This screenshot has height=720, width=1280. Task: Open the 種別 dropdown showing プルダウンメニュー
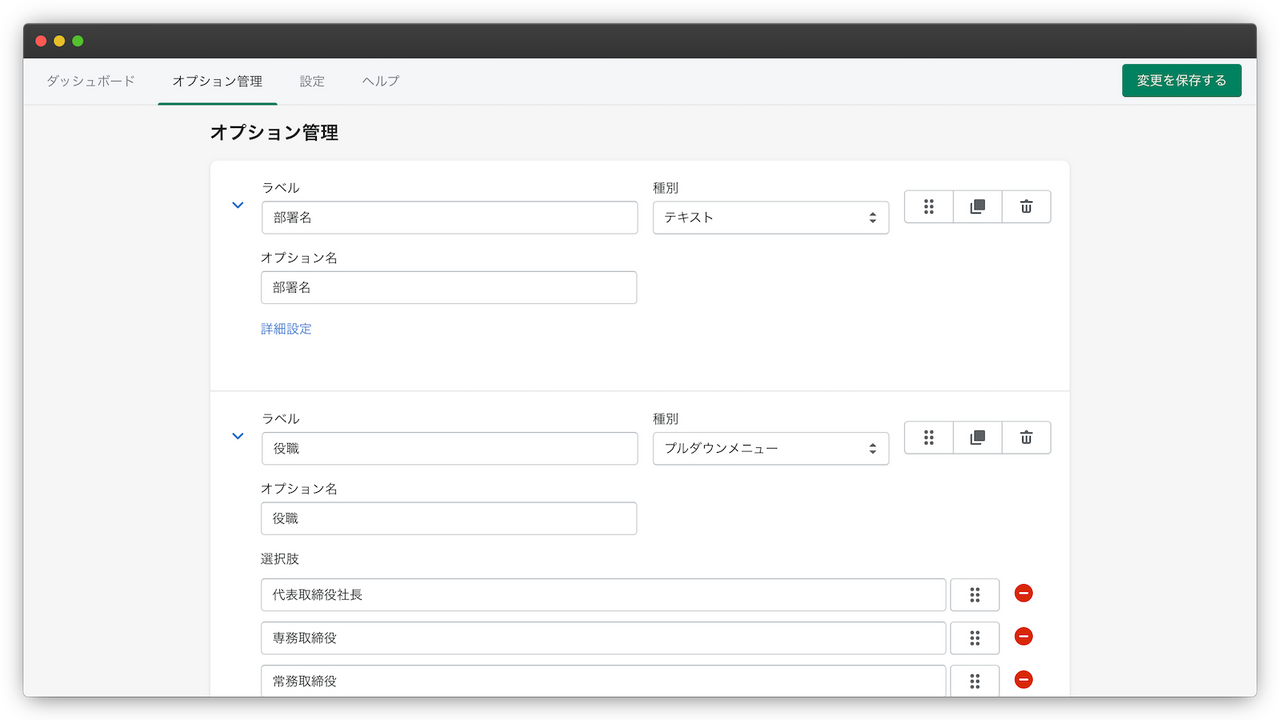pos(771,449)
